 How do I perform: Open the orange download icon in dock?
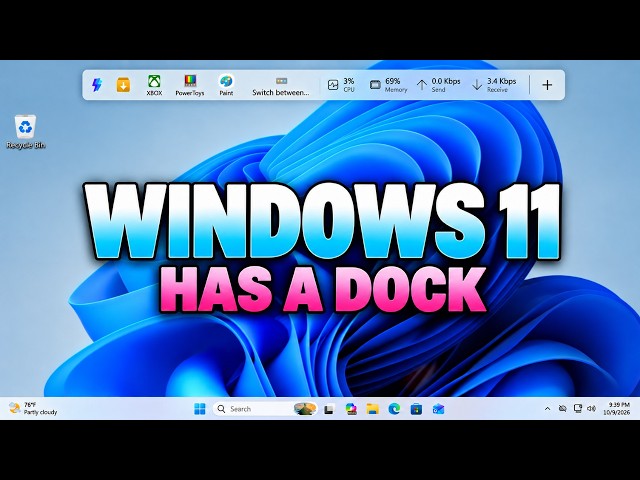[123, 85]
